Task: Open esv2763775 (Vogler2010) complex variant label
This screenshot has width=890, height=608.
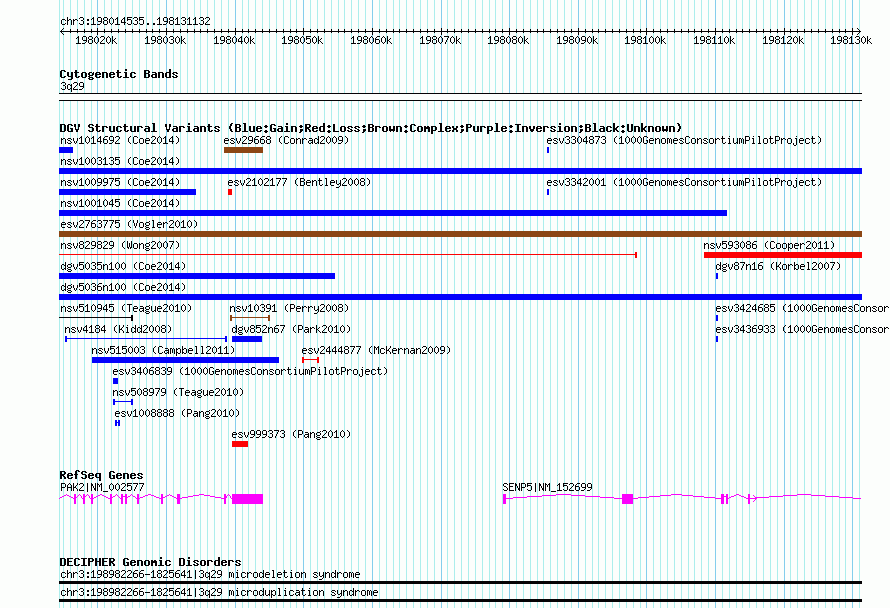Action: tap(129, 224)
